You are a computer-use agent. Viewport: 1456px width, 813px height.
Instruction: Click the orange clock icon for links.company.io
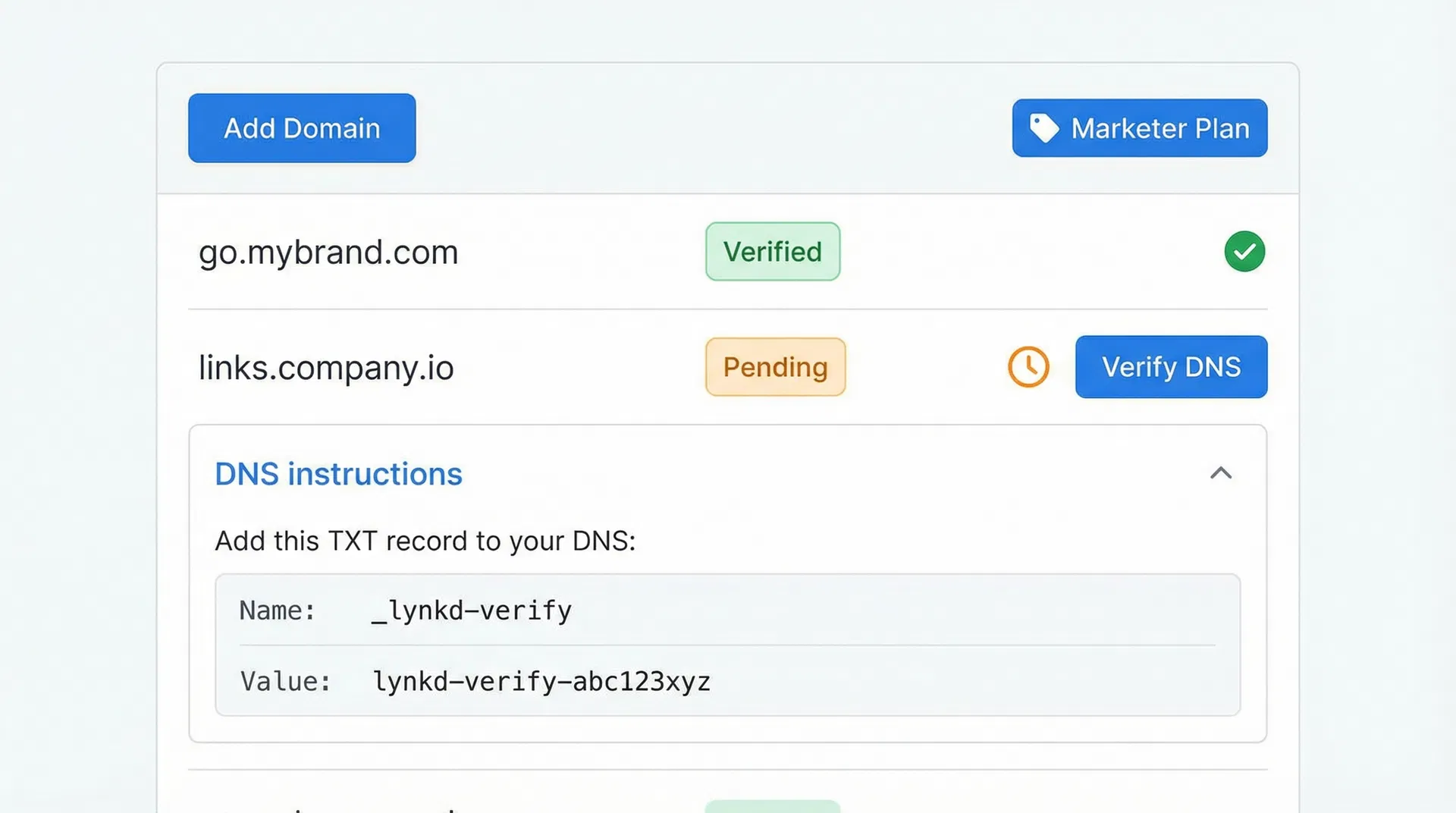(1028, 367)
